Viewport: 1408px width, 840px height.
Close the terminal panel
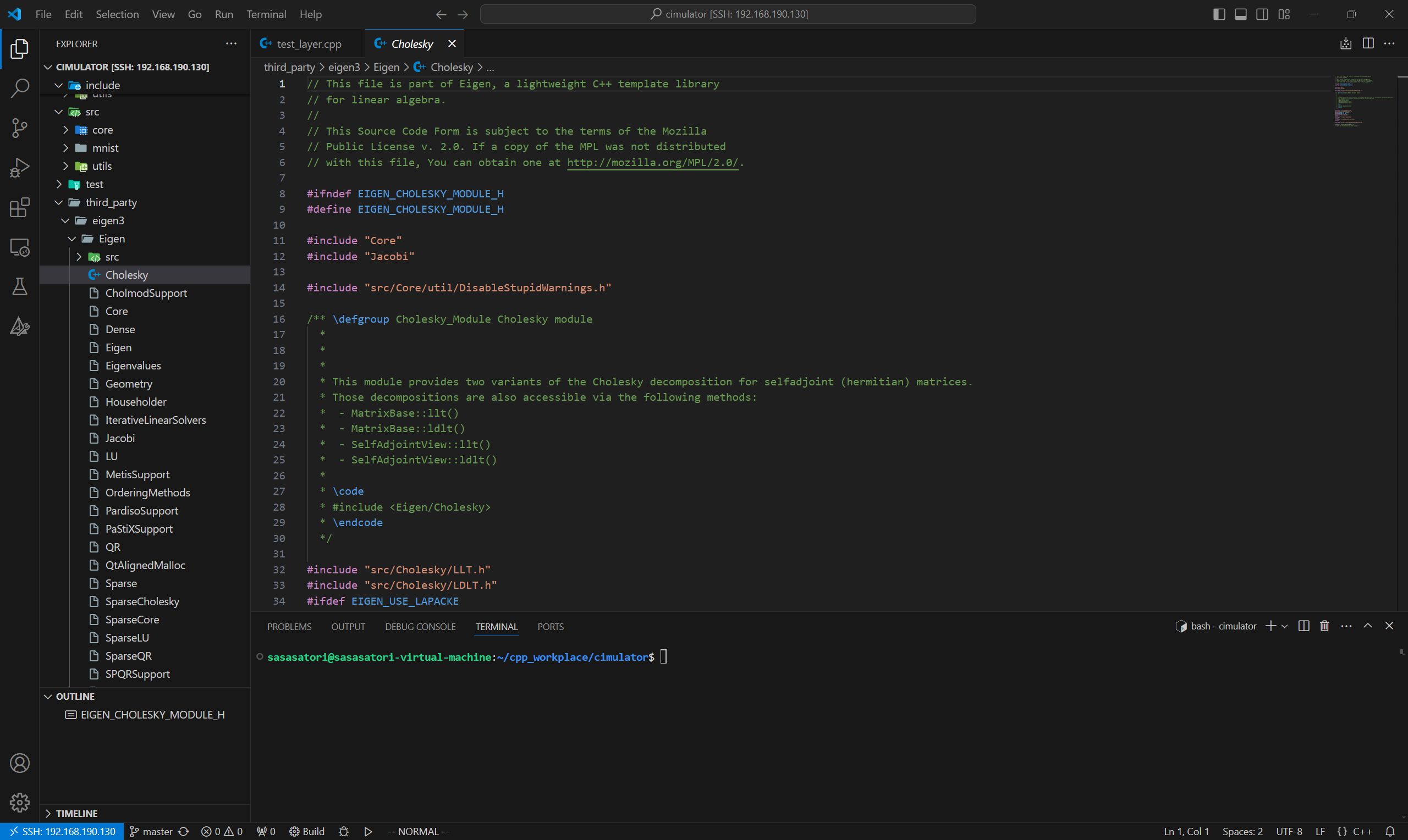1389,626
